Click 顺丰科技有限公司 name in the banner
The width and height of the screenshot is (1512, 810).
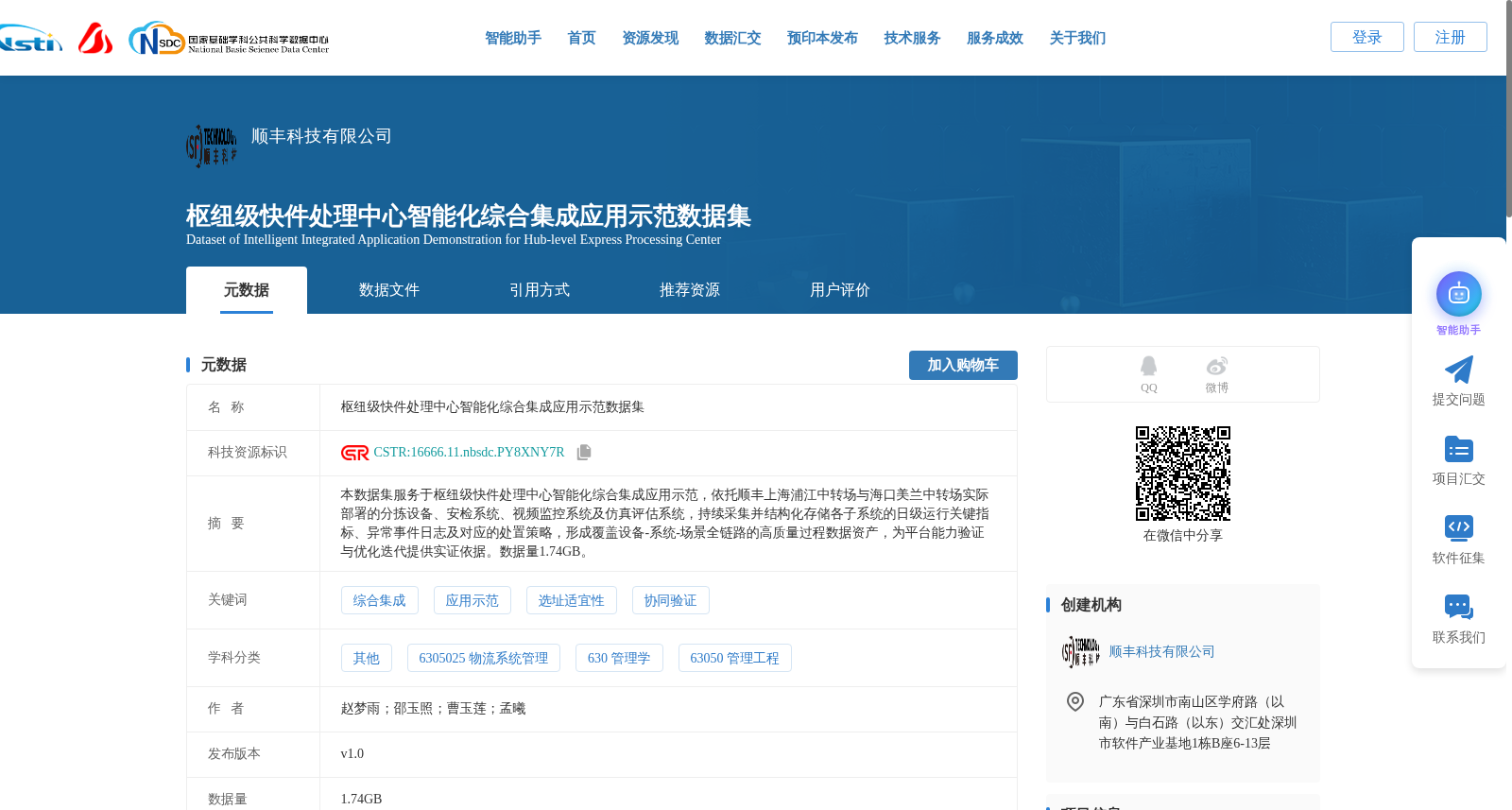321,136
